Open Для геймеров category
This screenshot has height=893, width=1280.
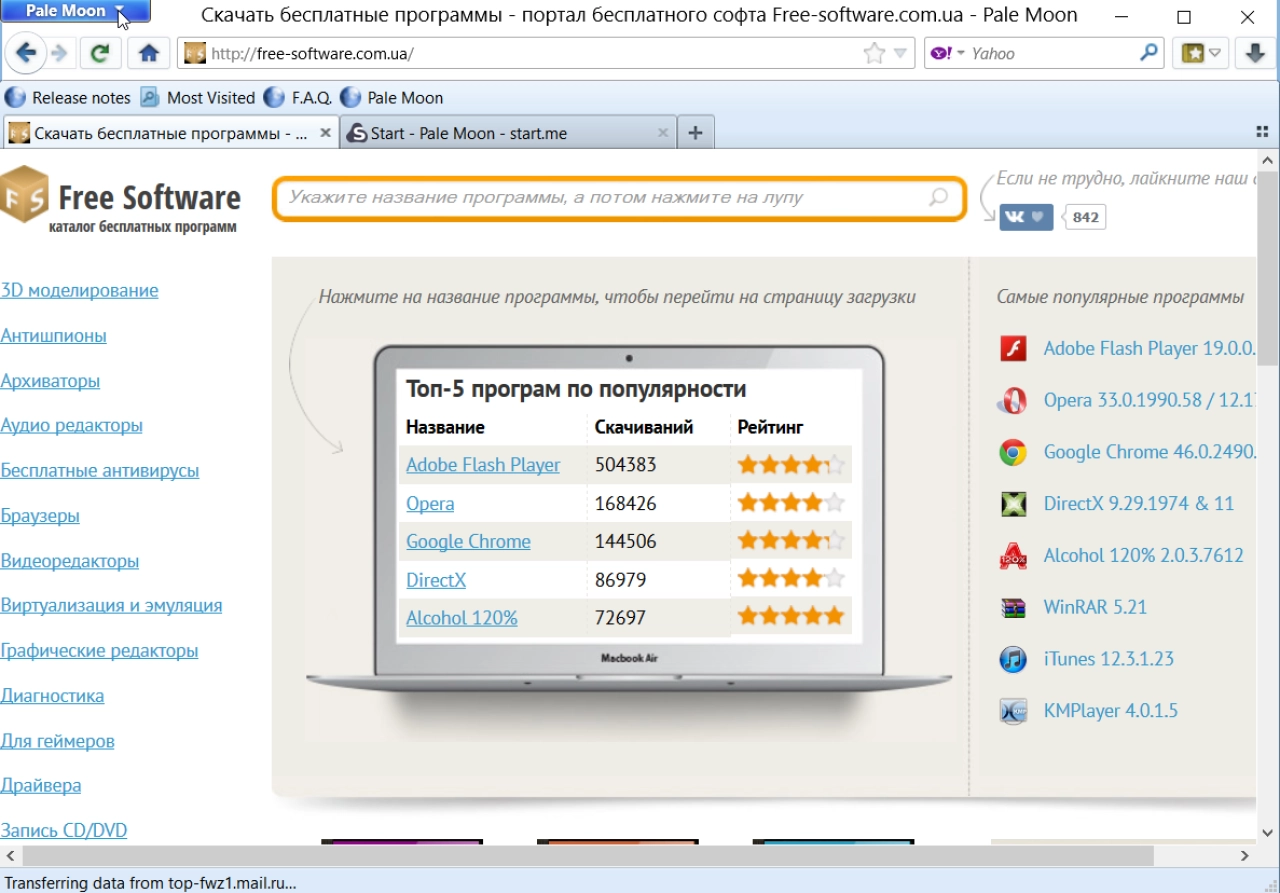pyautogui.click(x=57, y=741)
